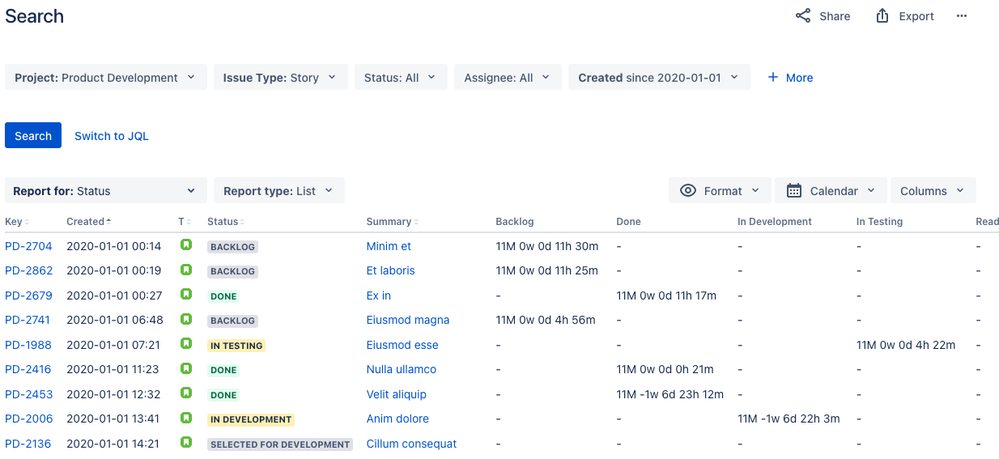Click the 2020-01-01 06:48 created date
This screenshot has width=999, height=459.
point(115,320)
